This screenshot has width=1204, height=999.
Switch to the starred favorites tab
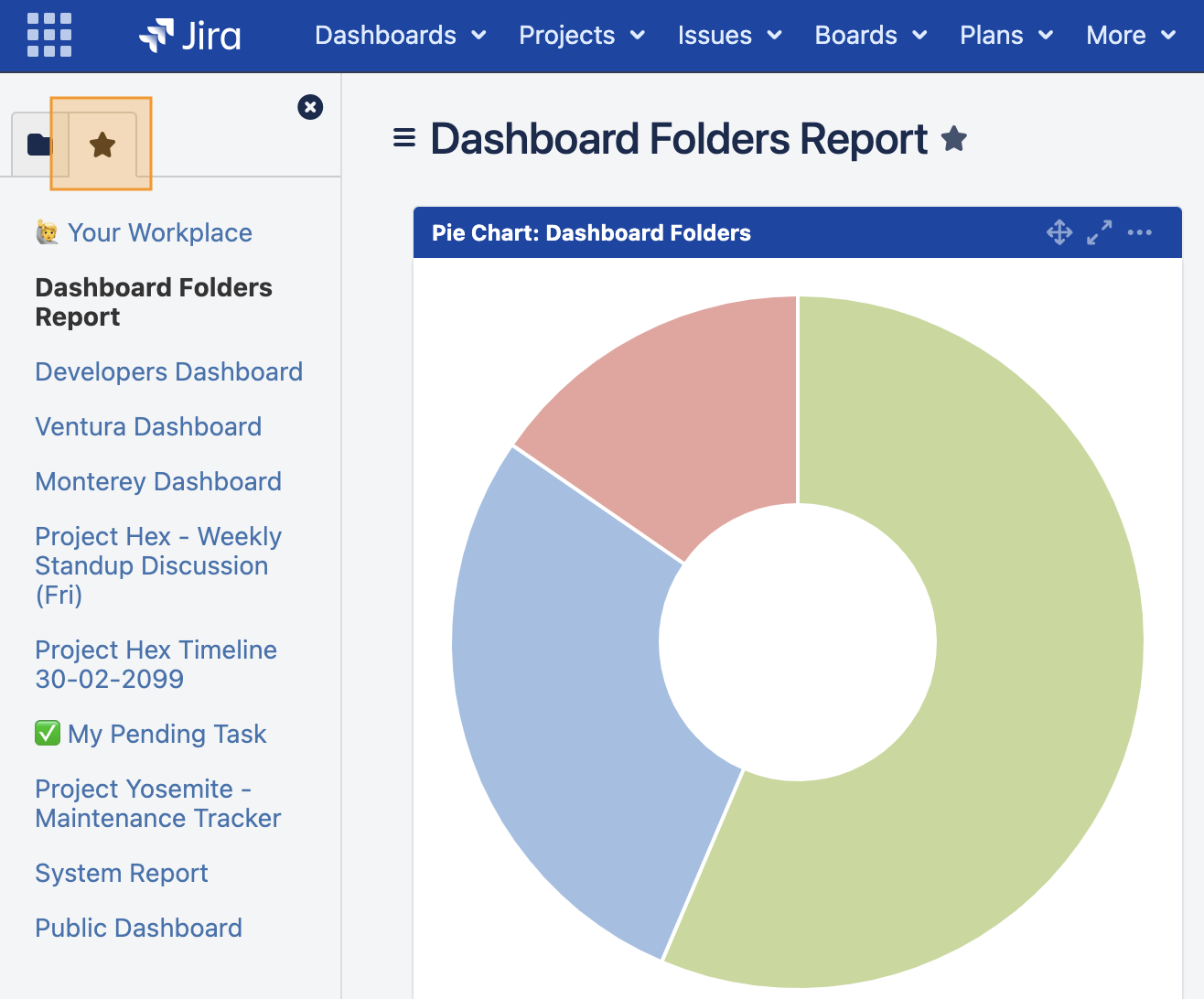click(x=102, y=145)
